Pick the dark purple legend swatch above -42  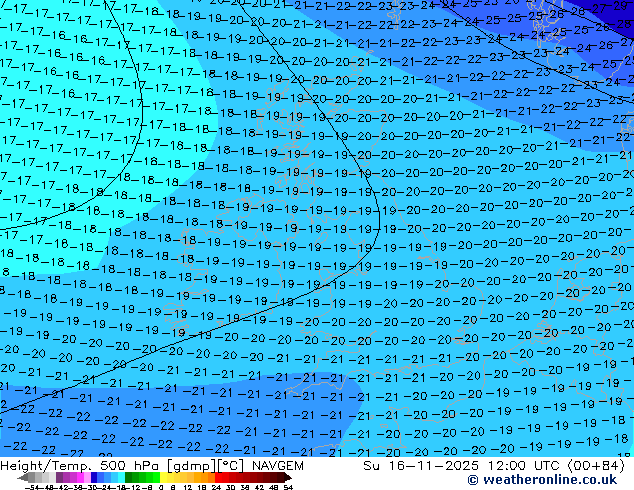click(x=59, y=478)
